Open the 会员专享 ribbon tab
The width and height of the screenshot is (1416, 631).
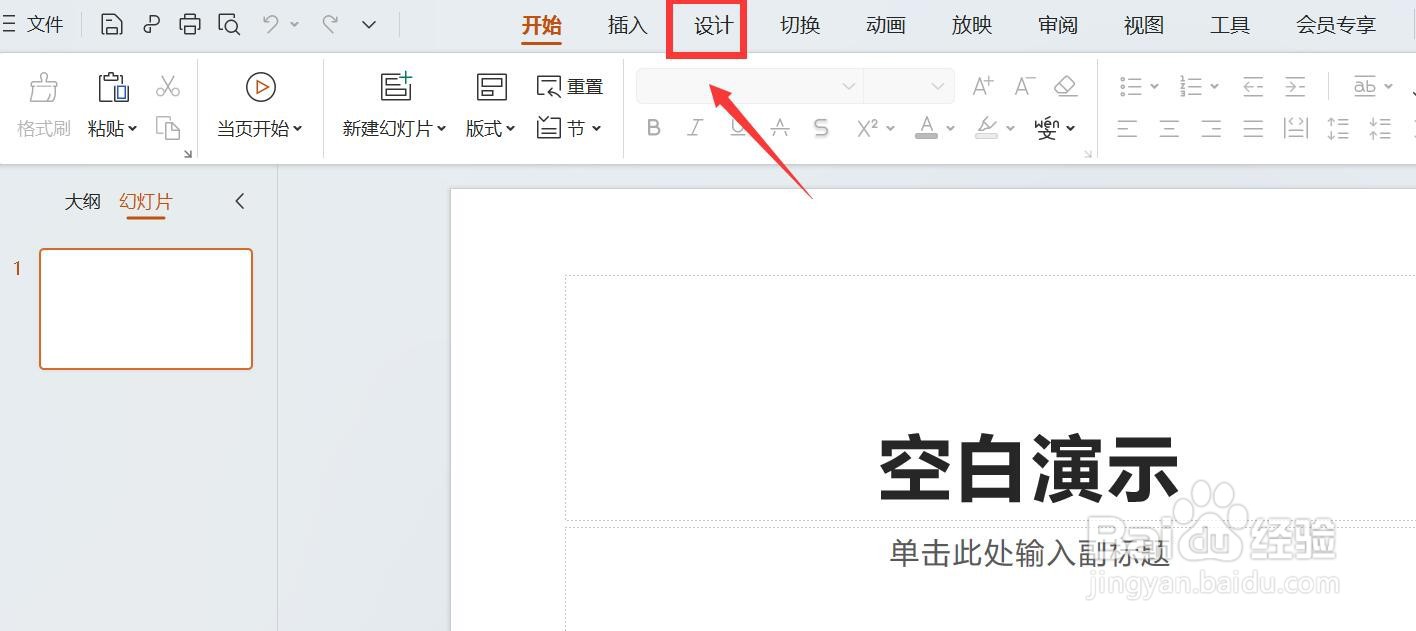coord(1336,26)
